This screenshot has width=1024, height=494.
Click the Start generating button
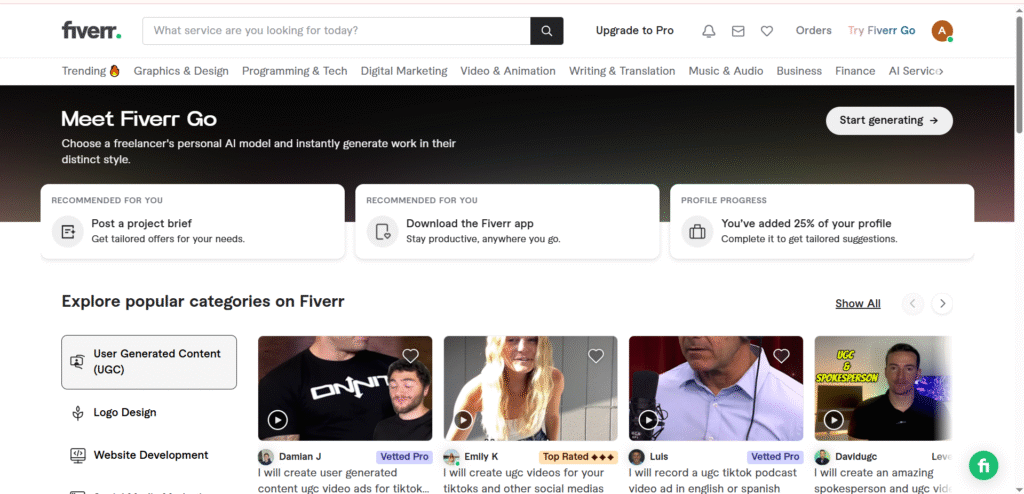coord(889,120)
